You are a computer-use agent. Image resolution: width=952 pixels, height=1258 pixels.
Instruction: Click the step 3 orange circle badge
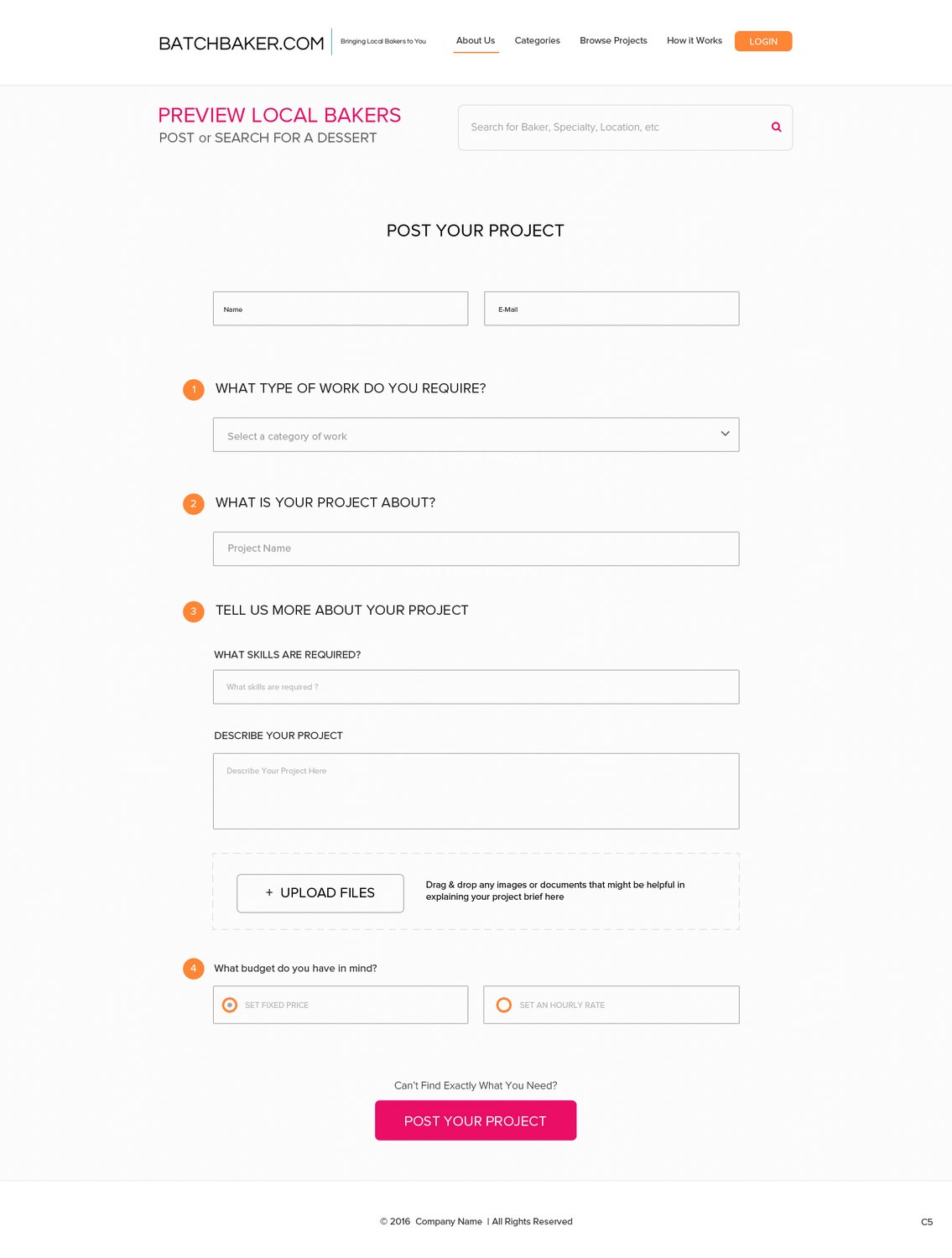click(194, 611)
